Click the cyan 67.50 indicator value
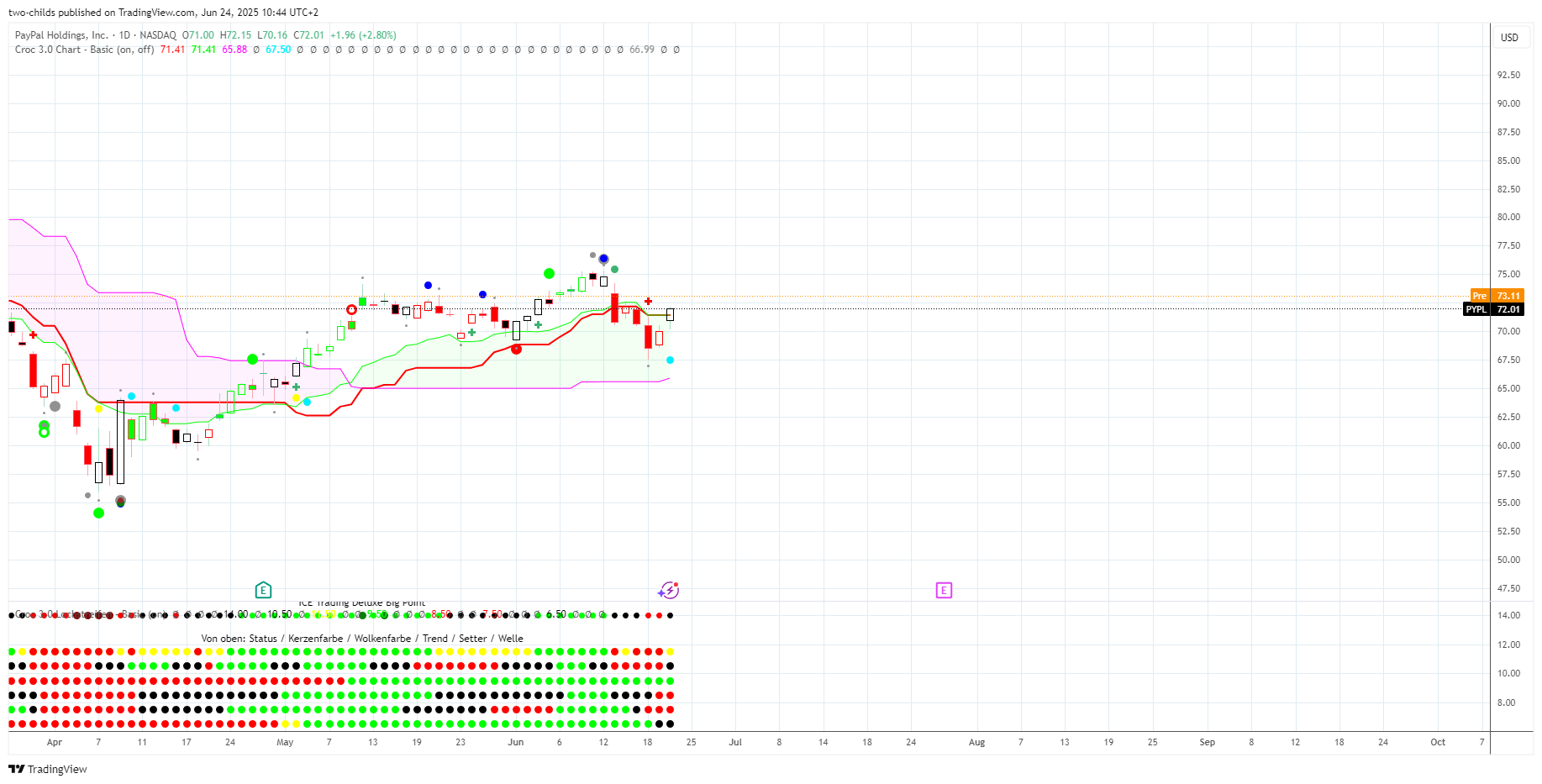The width and height of the screenshot is (1542, 784). click(278, 50)
